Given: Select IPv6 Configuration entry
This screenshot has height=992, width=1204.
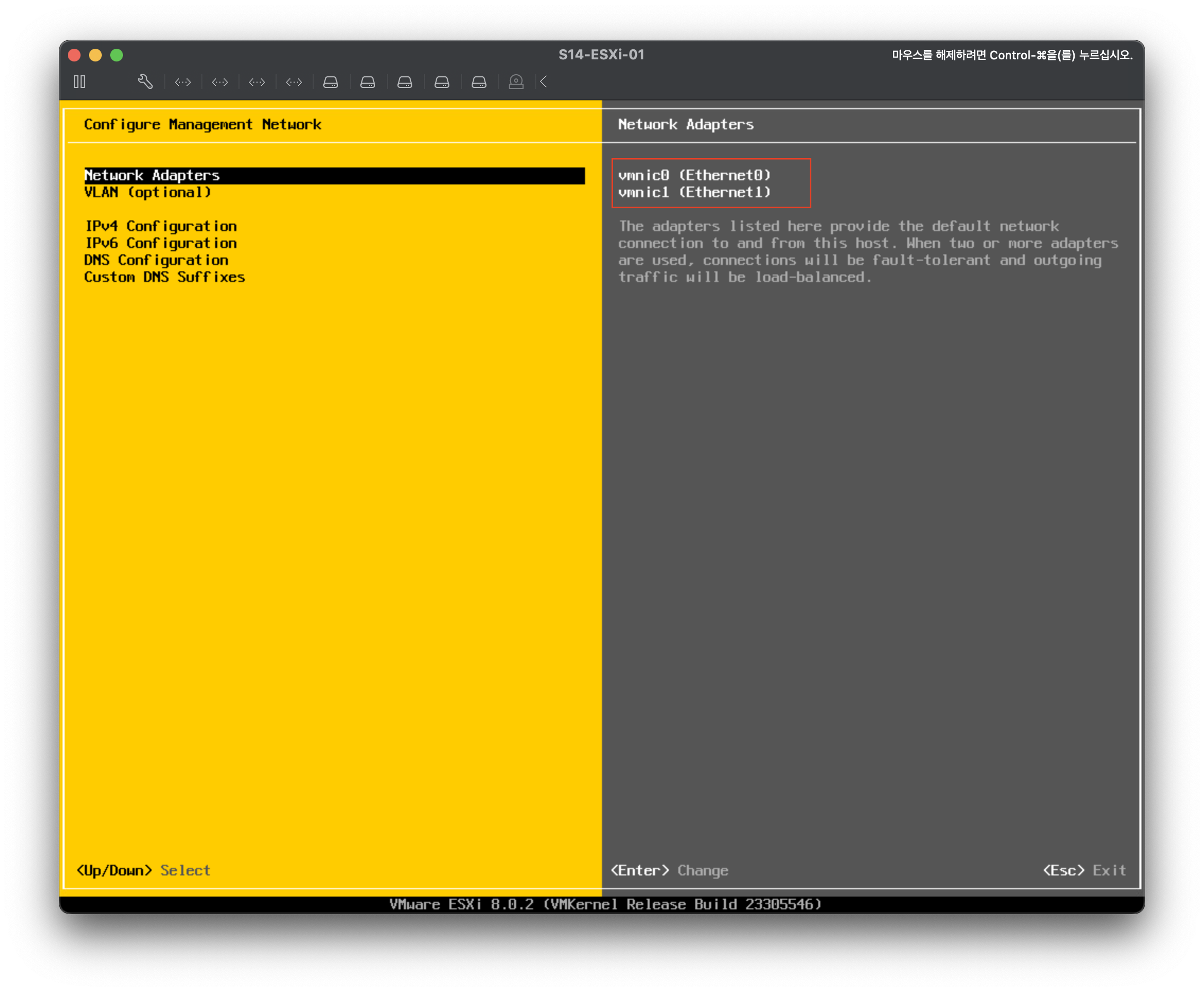Looking at the screenshot, I should click(161, 243).
